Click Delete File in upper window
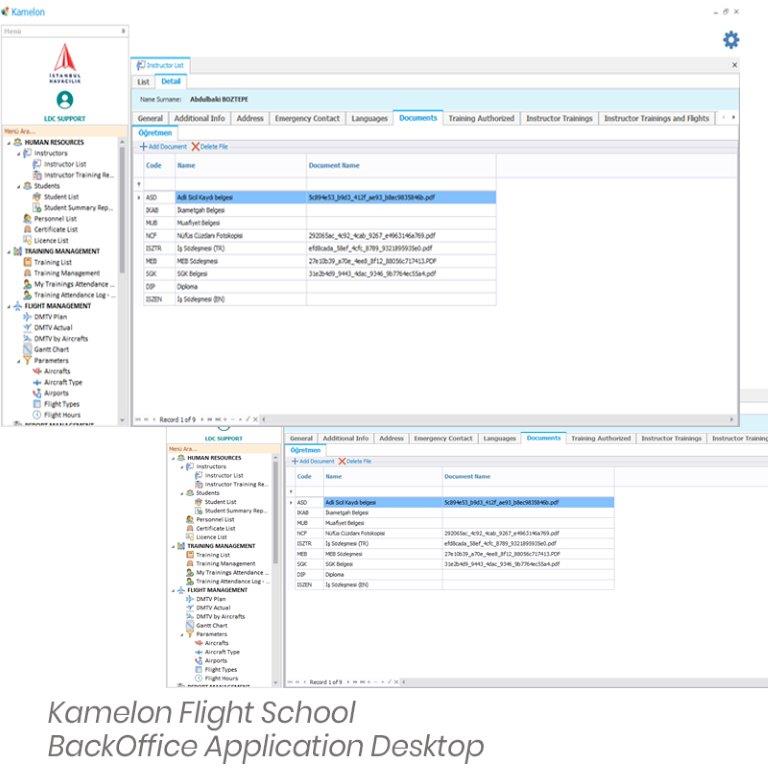The width and height of the screenshot is (768, 768). [210, 146]
